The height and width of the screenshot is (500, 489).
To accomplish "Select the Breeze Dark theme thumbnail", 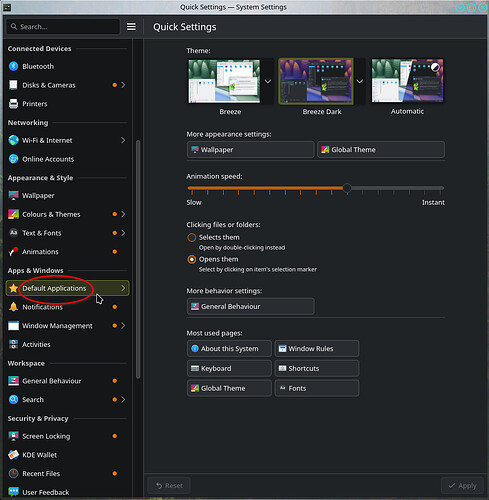I will pyautogui.click(x=316, y=81).
